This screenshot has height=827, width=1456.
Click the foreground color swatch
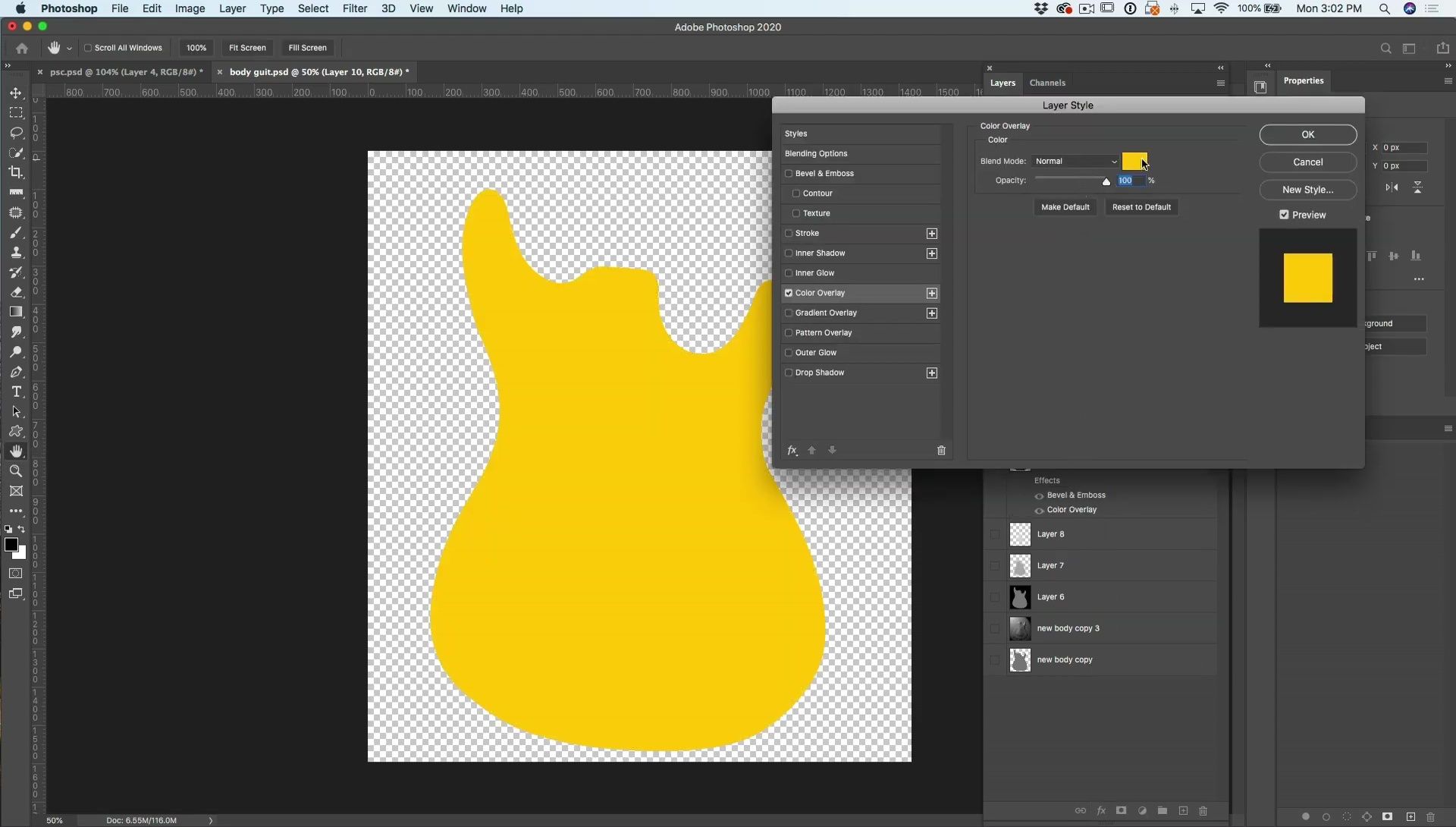tap(11, 545)
